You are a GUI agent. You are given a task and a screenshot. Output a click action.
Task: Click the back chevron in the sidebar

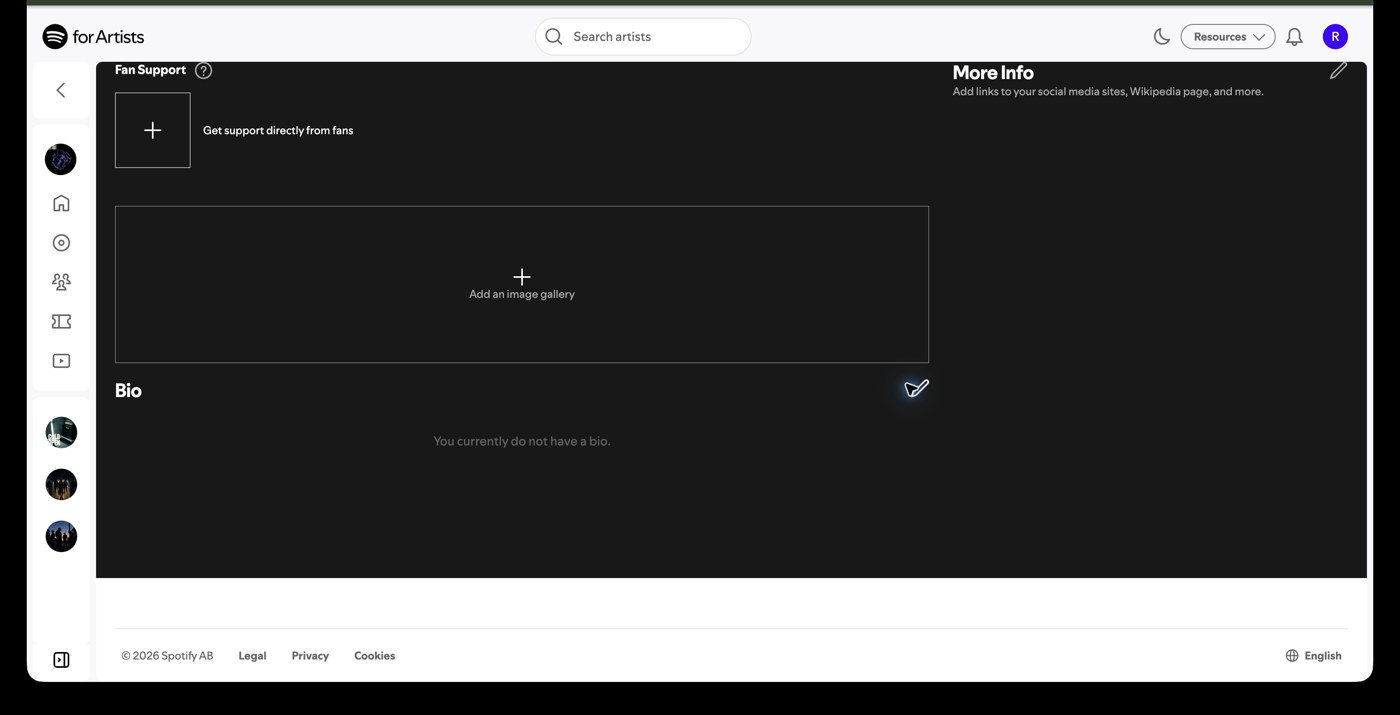(61, 90)
